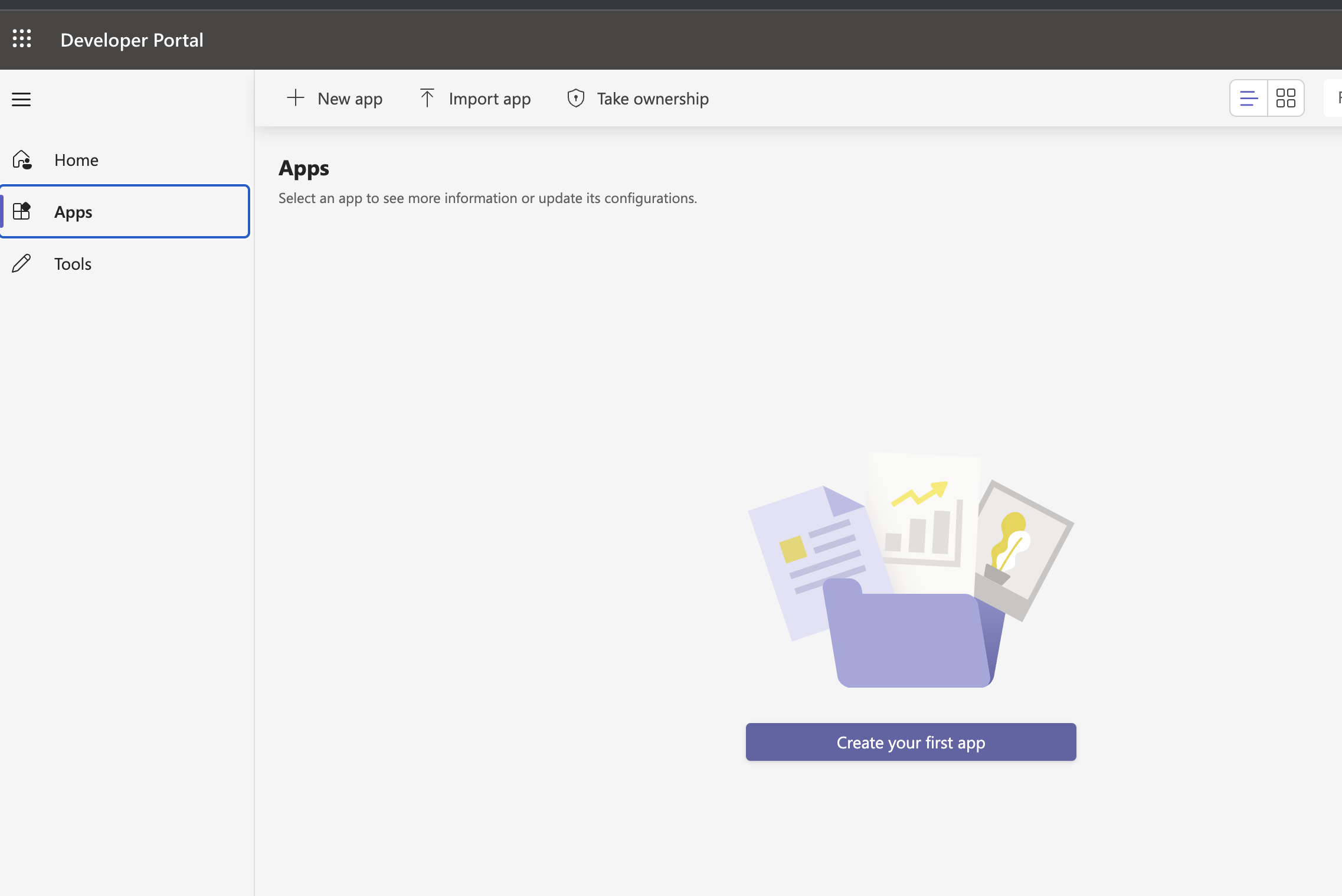
Task: Click the Developer Portal title
Action: [x=132, y=40]
